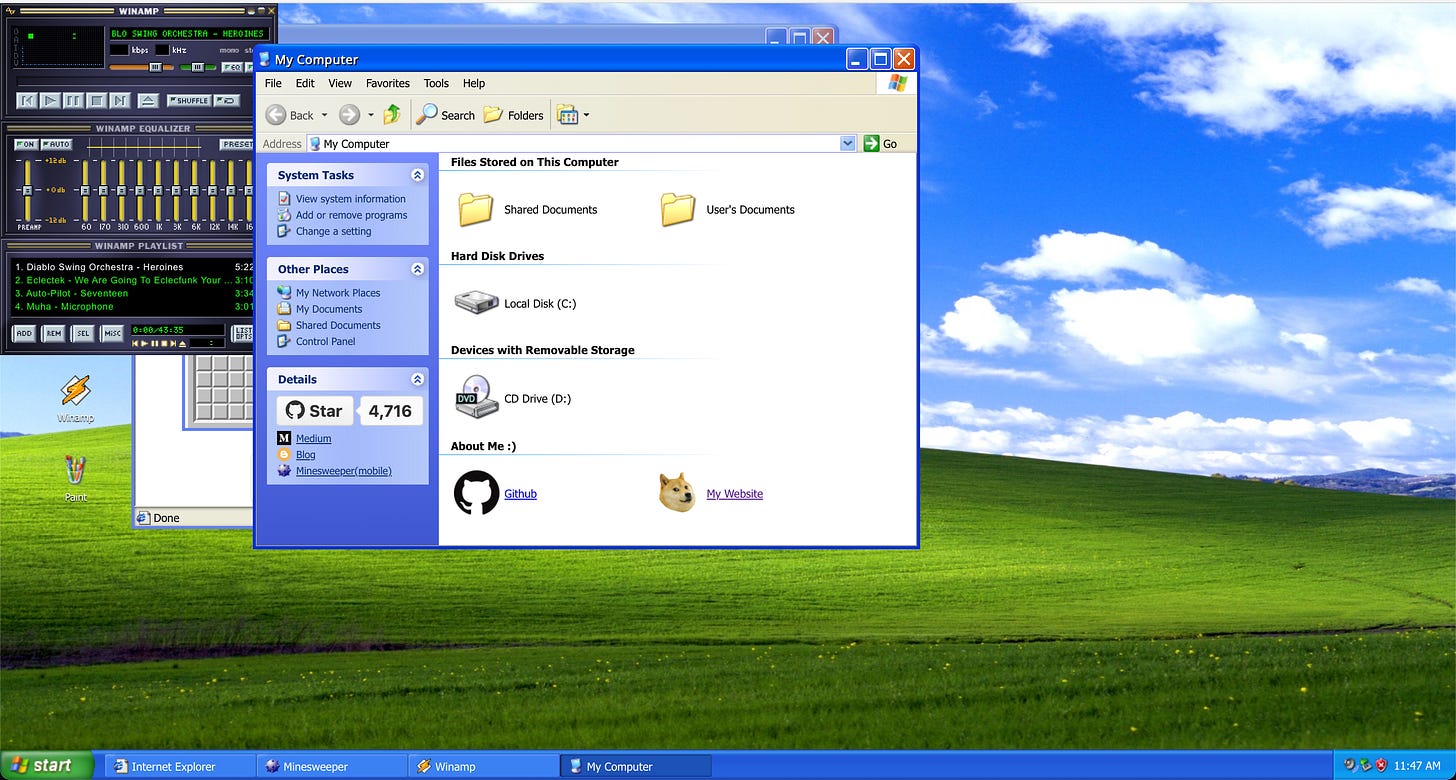Image resolution: width=1456 pixels, height=780 pixels.
Task: Click SEL in the Winamp Playlist
Action: point(82,333)
